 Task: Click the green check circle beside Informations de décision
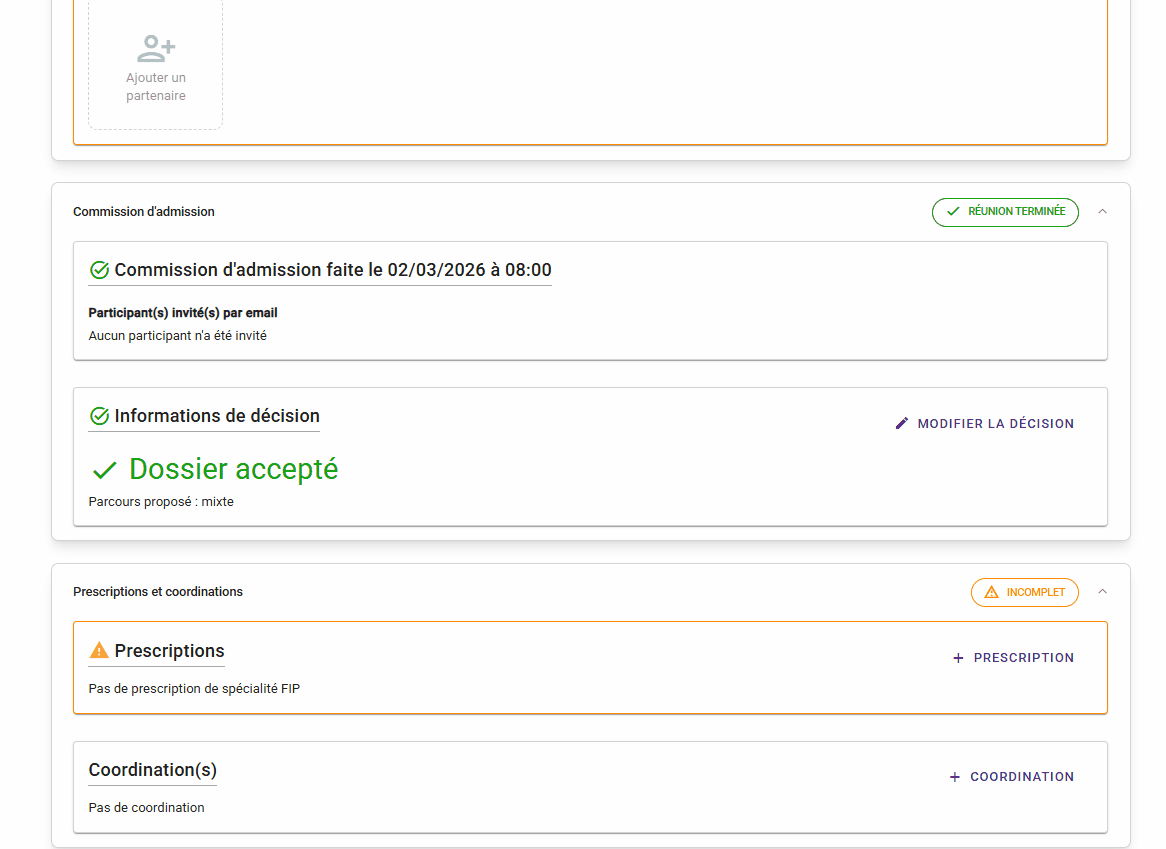click(99, 416)
